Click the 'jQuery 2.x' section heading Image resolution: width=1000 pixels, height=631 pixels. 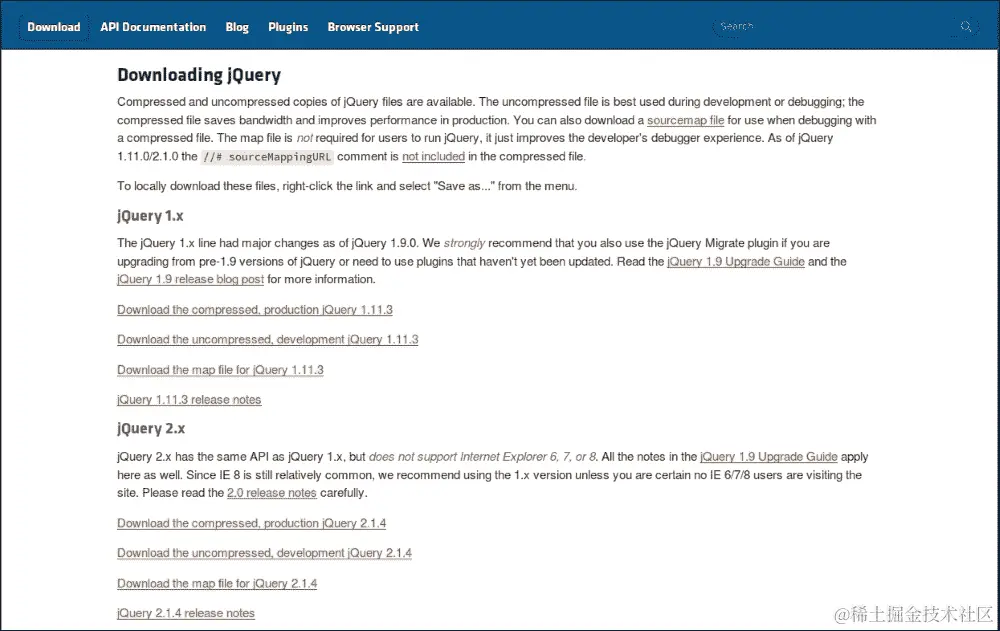pyautogui.click(x=151, y=429)
